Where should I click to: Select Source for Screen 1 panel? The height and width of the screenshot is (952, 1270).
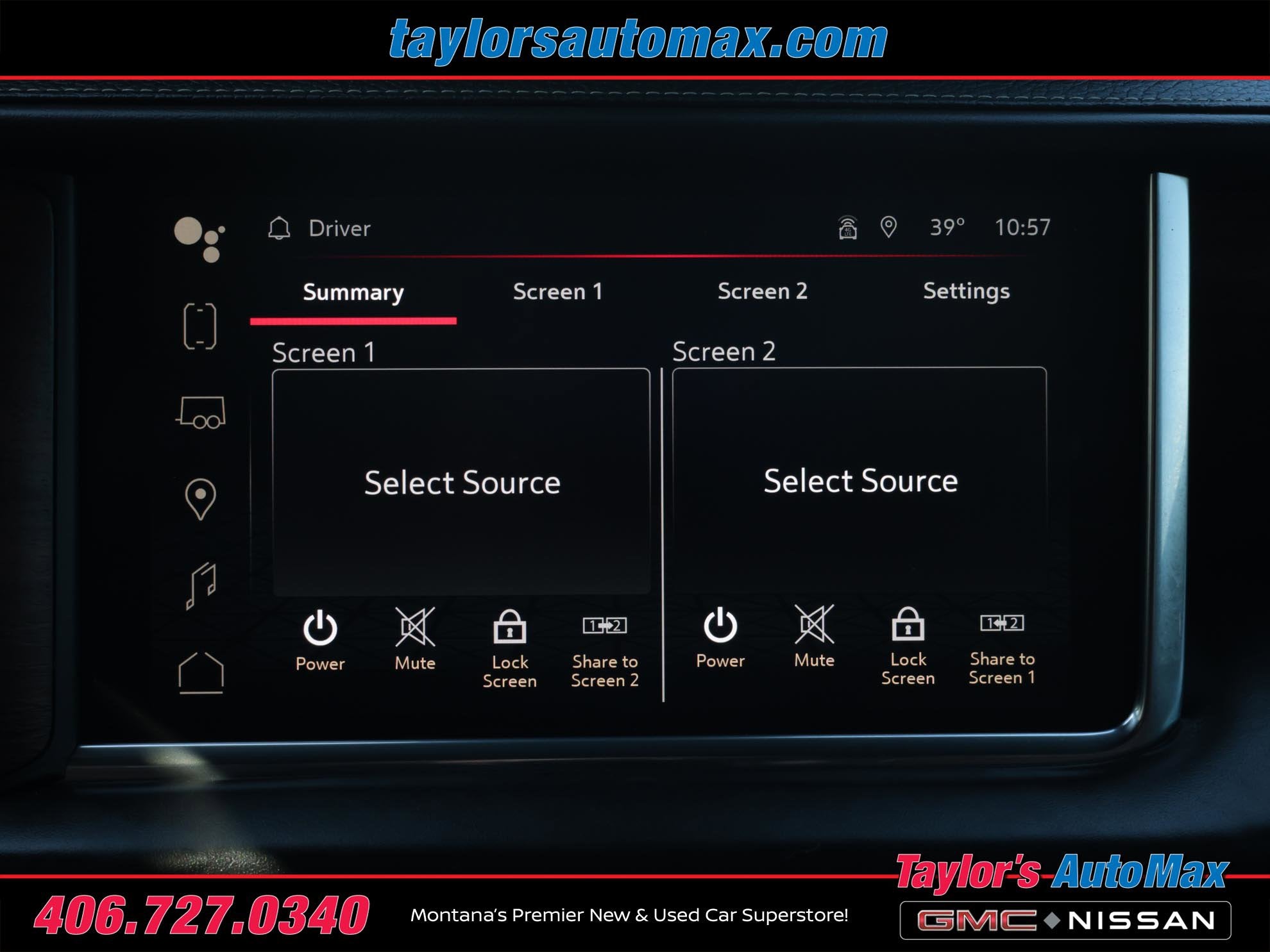(x=462, y=482)
